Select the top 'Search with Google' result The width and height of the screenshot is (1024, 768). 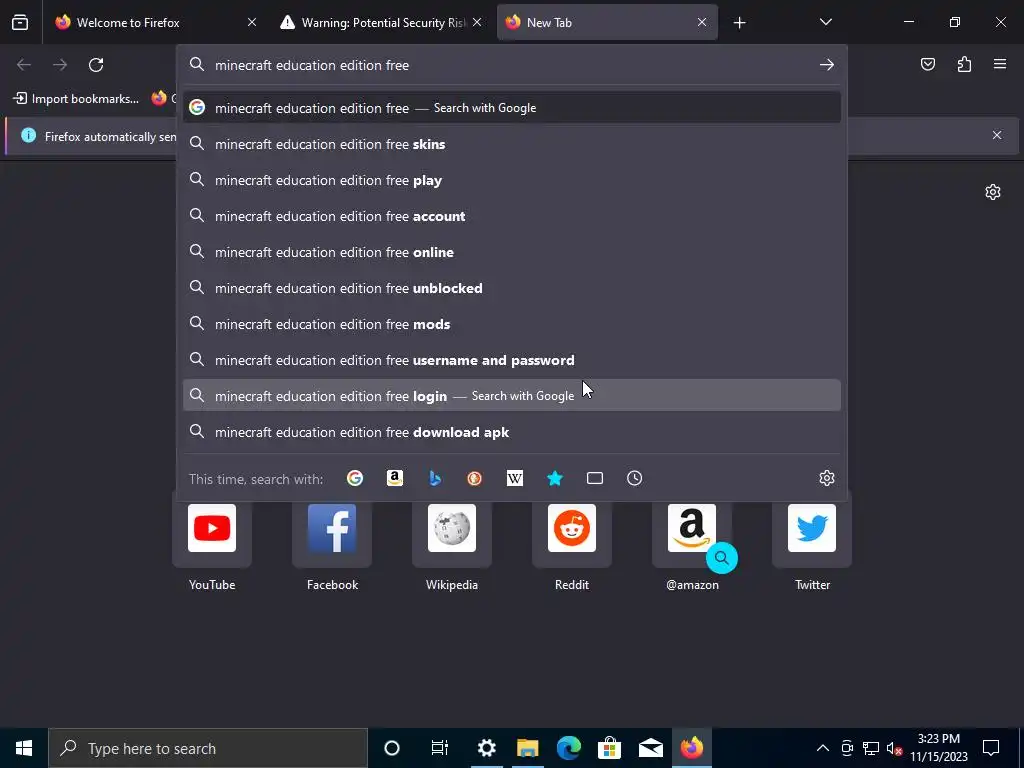pyautogui.click(x=512, y=107)
